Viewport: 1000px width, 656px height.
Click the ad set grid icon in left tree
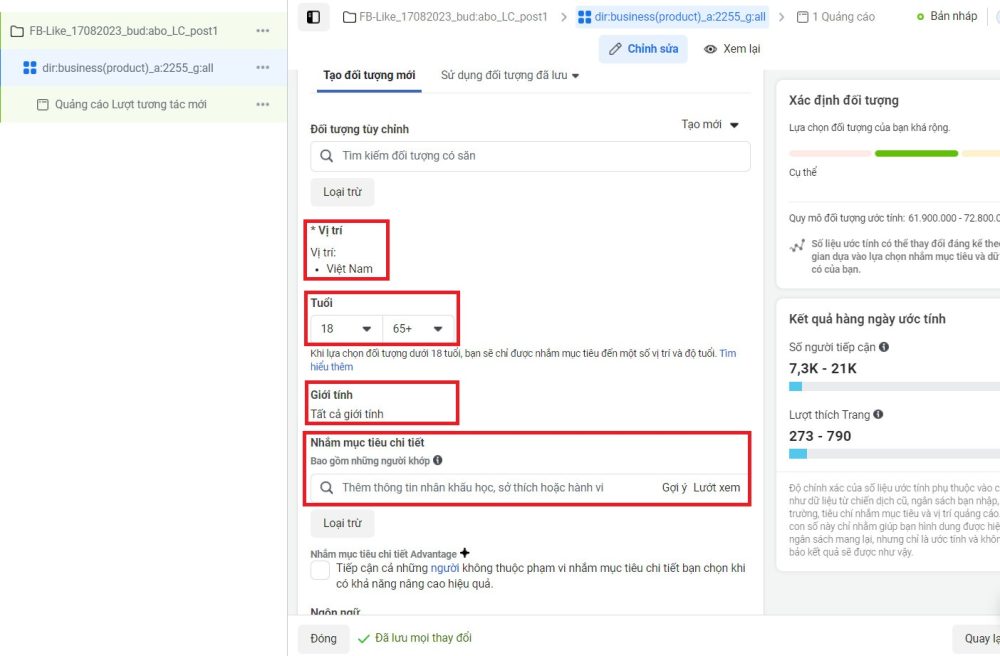click(x=30, y=68)
